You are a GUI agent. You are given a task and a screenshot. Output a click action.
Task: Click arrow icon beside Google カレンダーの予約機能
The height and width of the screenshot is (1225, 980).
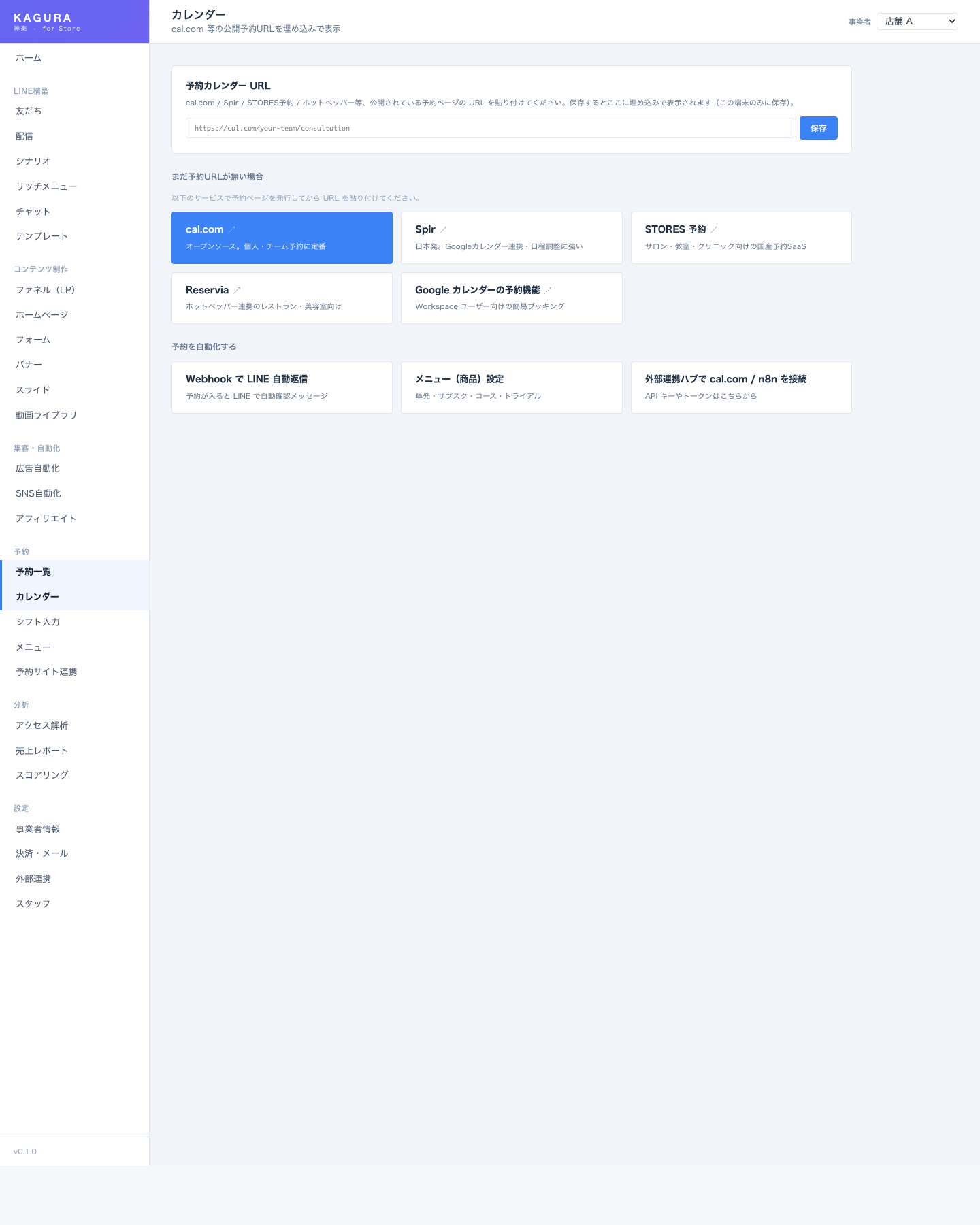pos(548,291)
